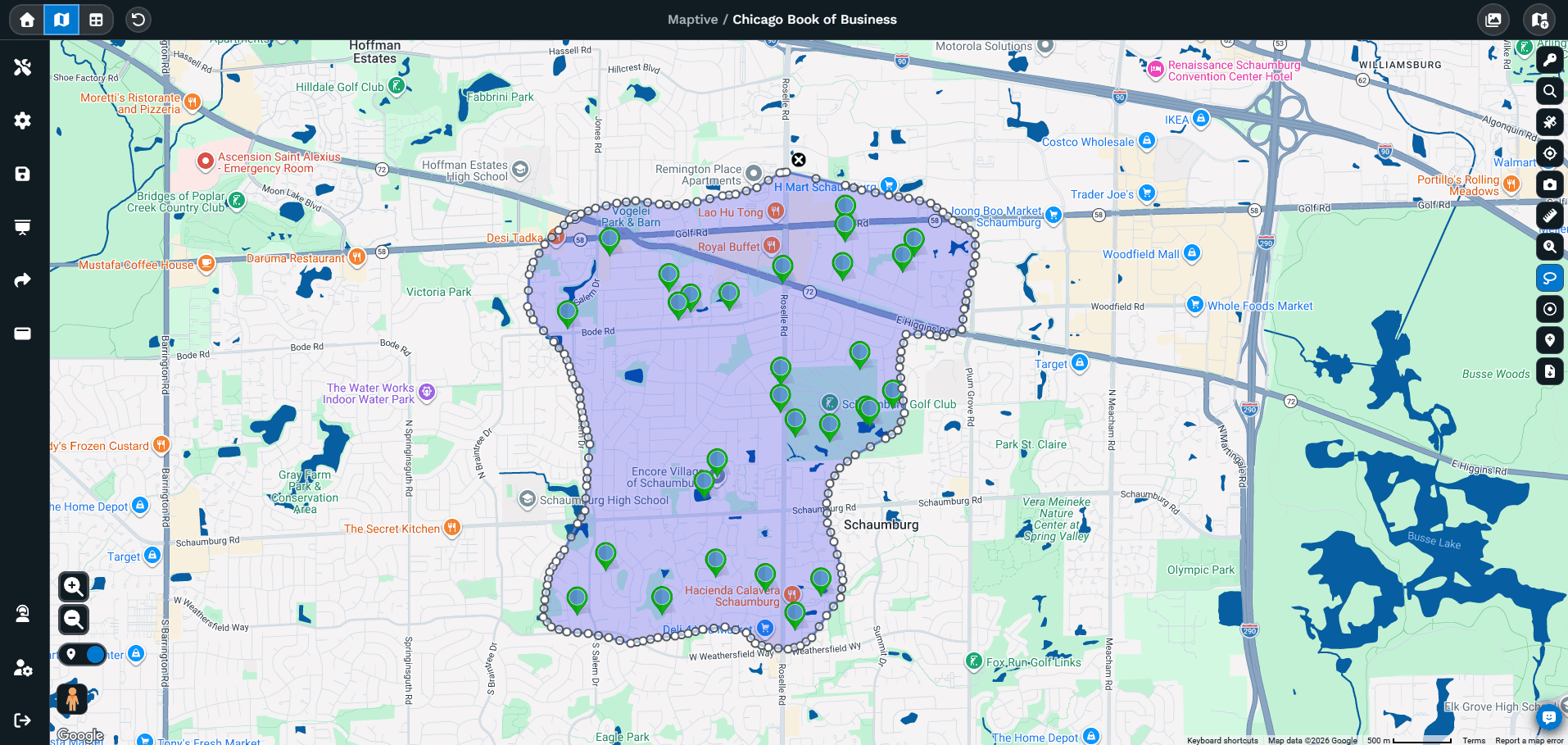Click Remington Place Apartments label

tap(698, 175)
